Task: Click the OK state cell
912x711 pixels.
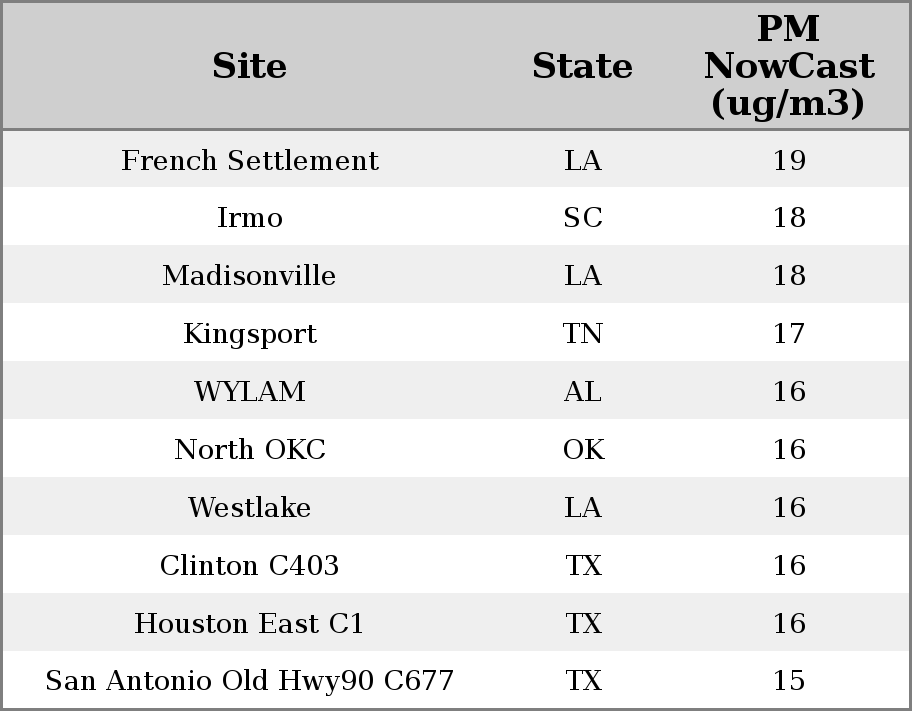Action: coord(583,449)
